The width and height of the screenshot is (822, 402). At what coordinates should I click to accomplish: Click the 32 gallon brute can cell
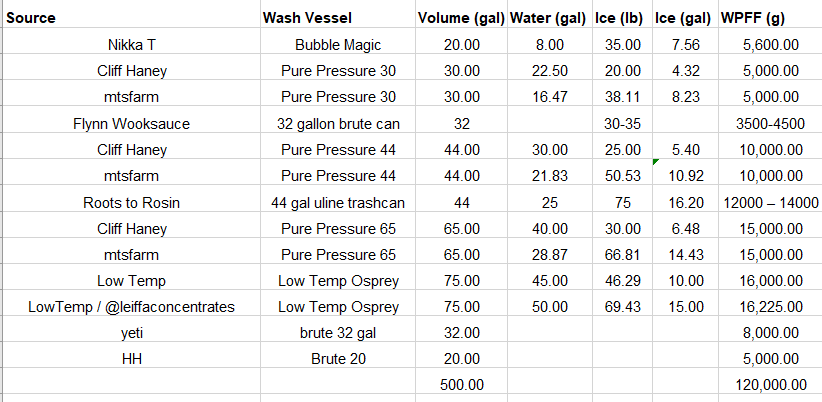pyautogui.click(x=338, y=124)
